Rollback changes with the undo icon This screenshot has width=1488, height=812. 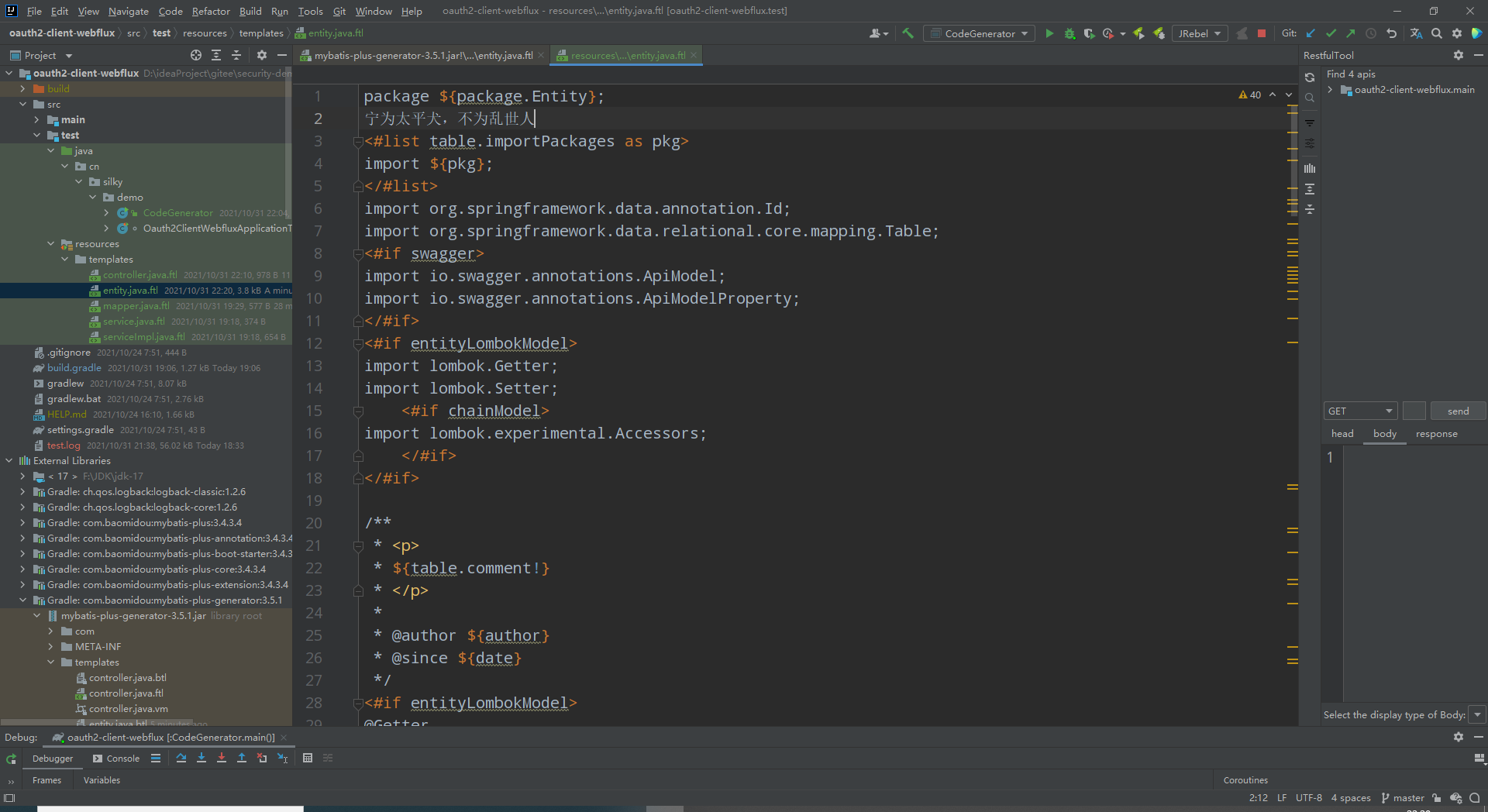[x=1391, y=33]
